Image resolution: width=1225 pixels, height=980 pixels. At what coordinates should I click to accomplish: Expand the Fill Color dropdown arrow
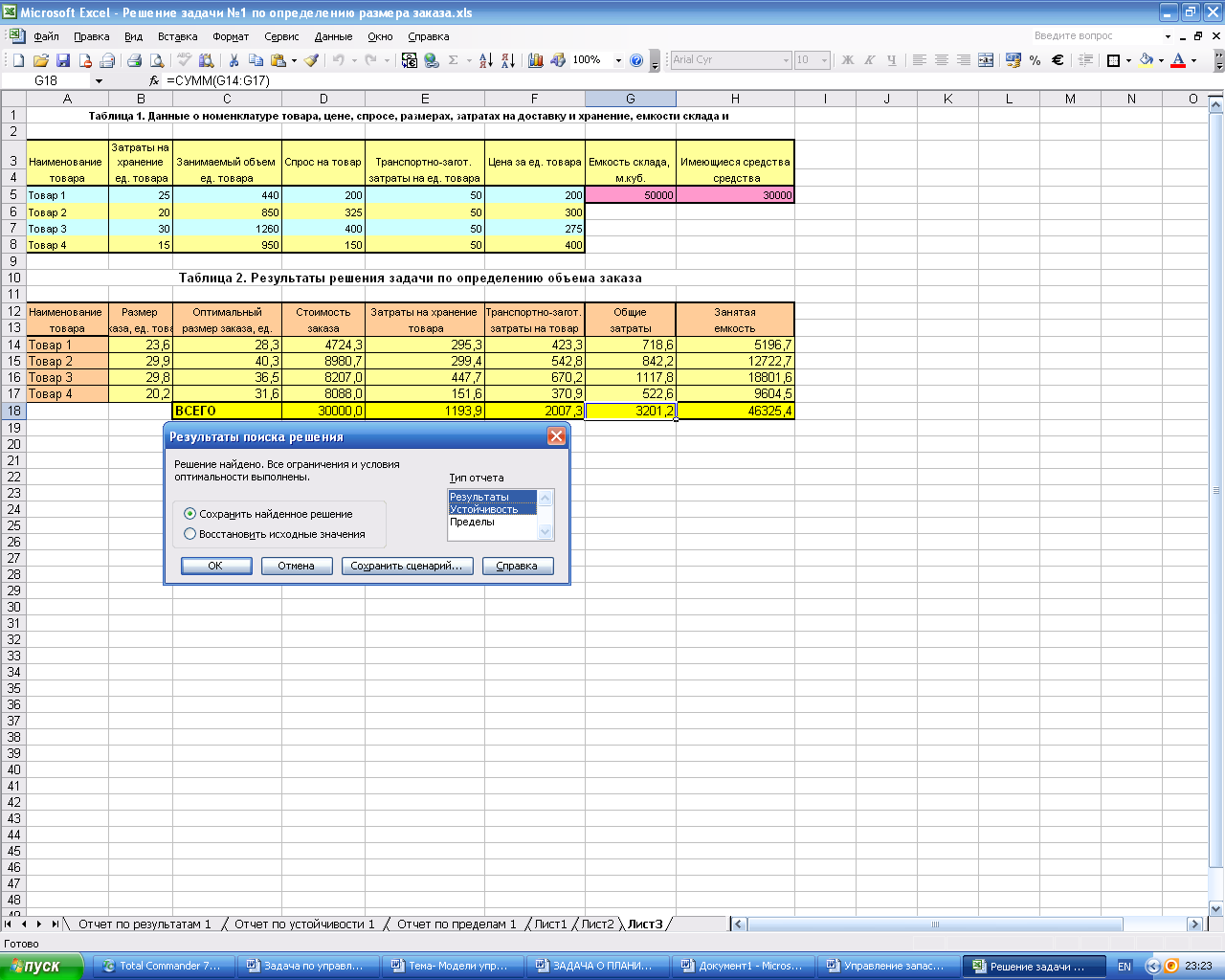(1162, 60)
